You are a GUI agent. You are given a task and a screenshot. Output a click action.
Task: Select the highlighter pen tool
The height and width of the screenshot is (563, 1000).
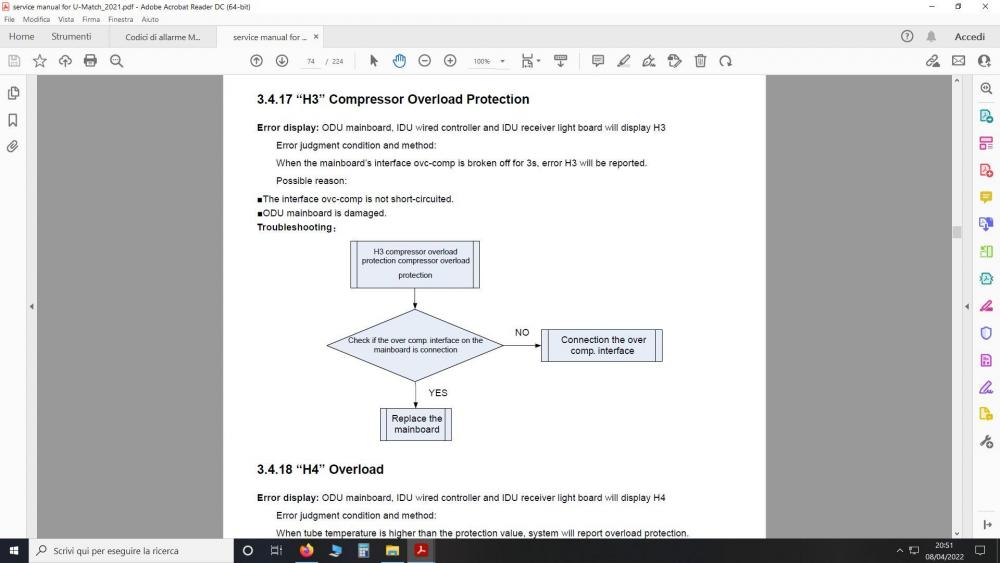(x=623, y=61)
